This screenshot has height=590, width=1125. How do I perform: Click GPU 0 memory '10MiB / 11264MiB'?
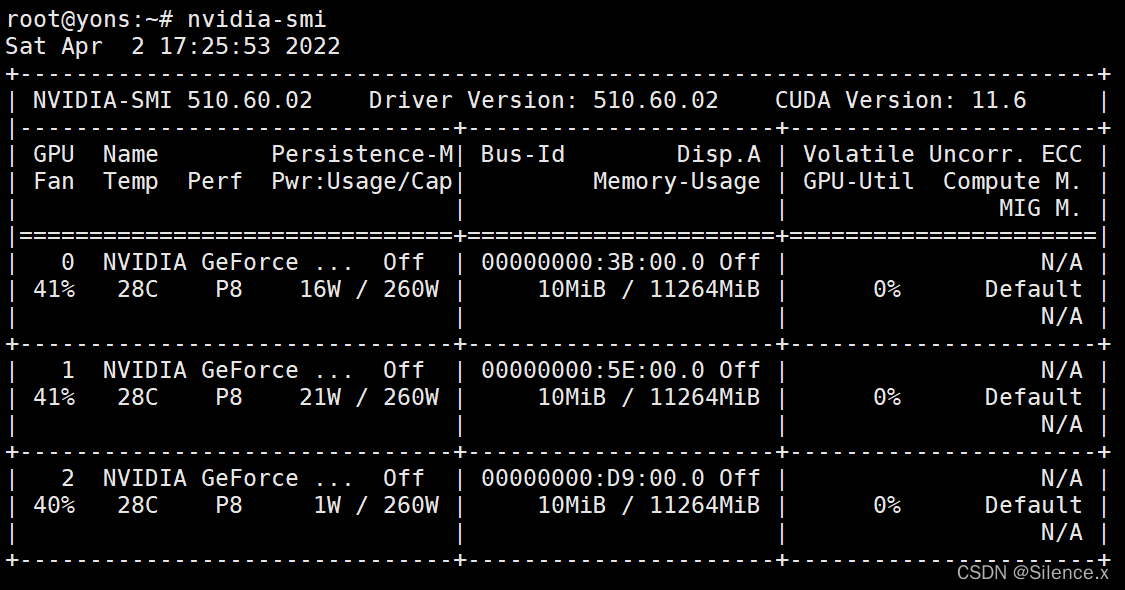coord(649,289)
